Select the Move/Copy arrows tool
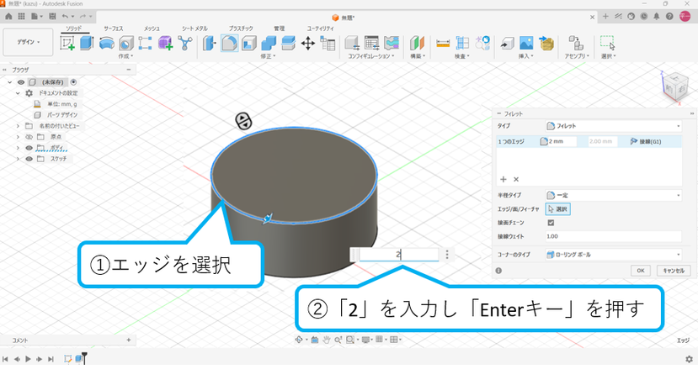698x365 pixels. [x=308, y=43]
